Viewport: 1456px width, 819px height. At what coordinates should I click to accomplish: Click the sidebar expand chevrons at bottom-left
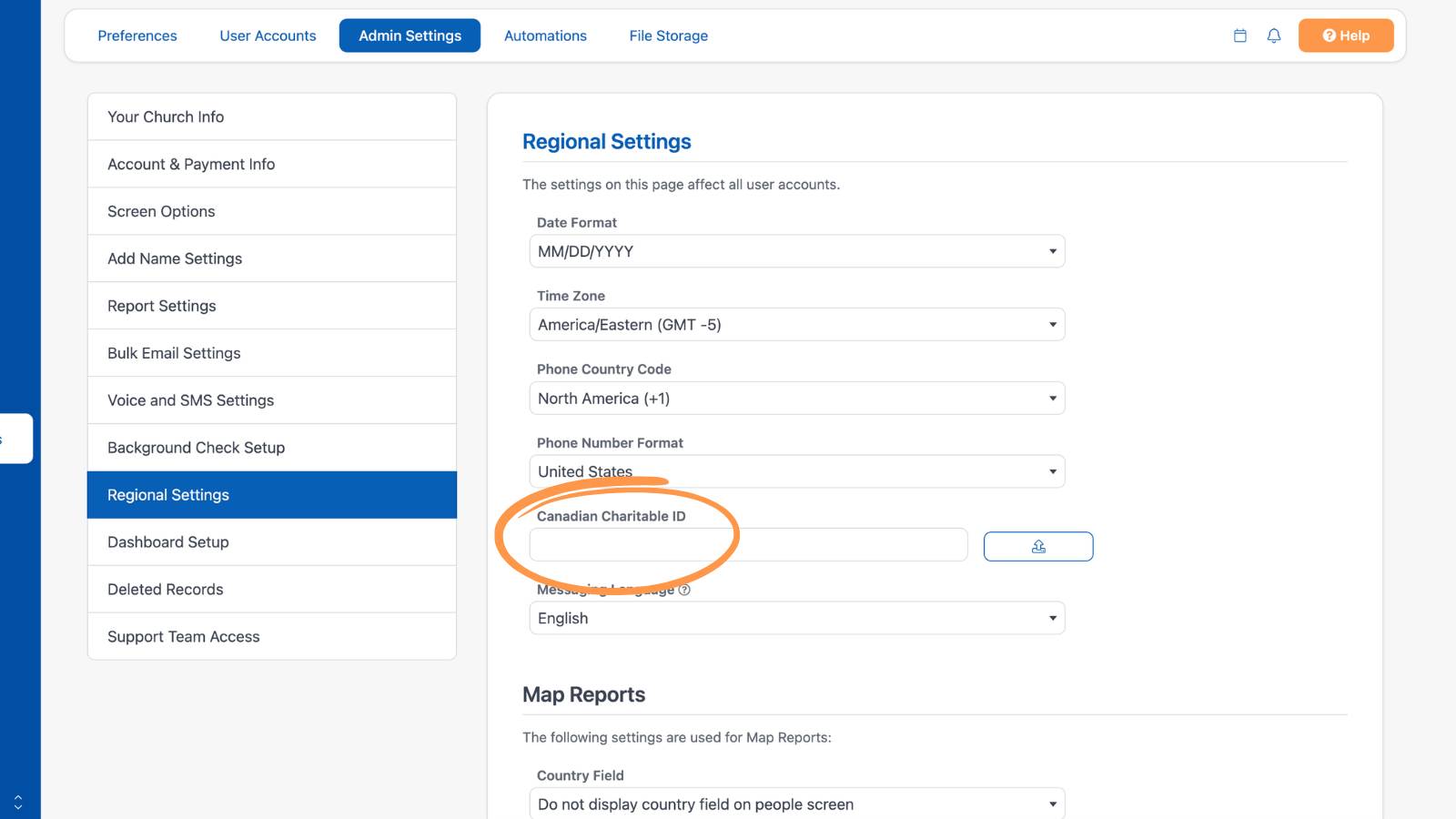coord(18,803)
